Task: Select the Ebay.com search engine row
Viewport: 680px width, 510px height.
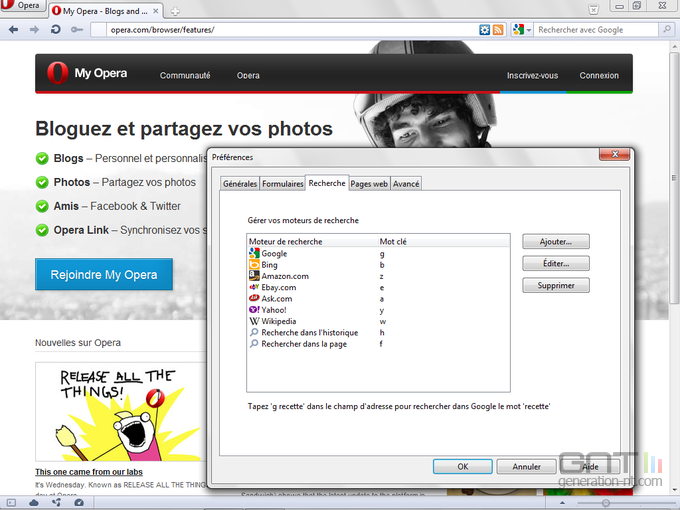Action: pyautogui.click(x=378, y=288)
